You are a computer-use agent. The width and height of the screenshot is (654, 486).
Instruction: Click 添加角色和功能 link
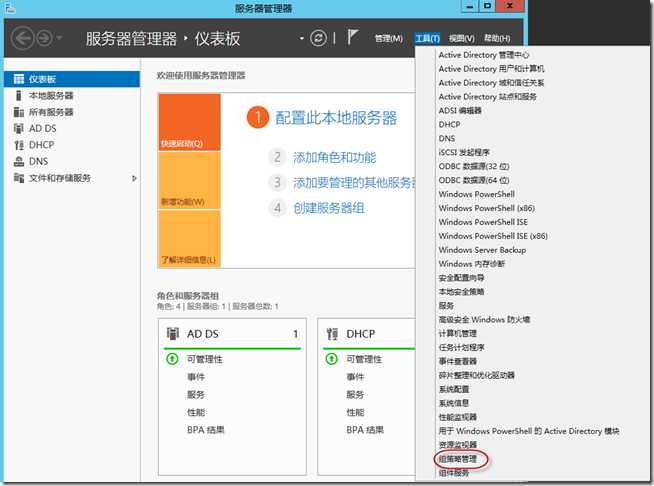335,157
